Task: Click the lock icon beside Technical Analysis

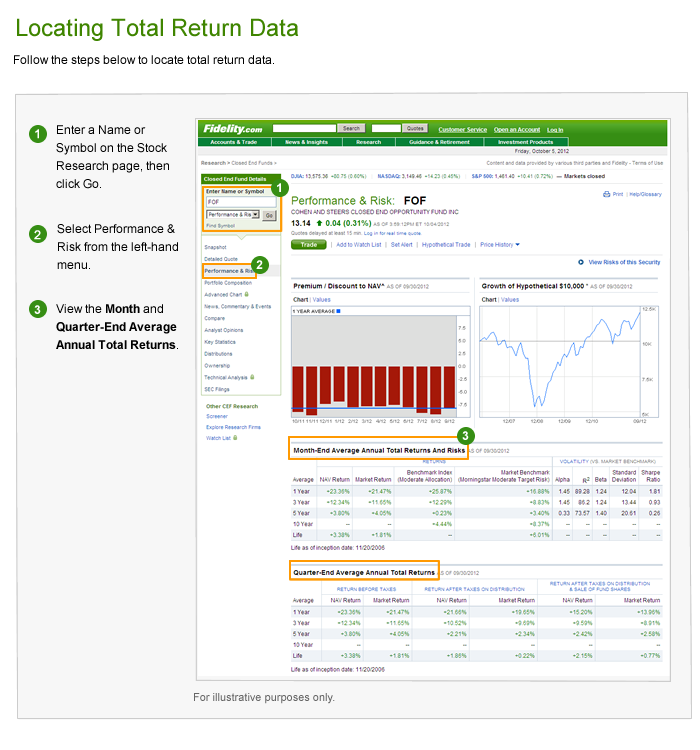Action: tap(251, 377)
